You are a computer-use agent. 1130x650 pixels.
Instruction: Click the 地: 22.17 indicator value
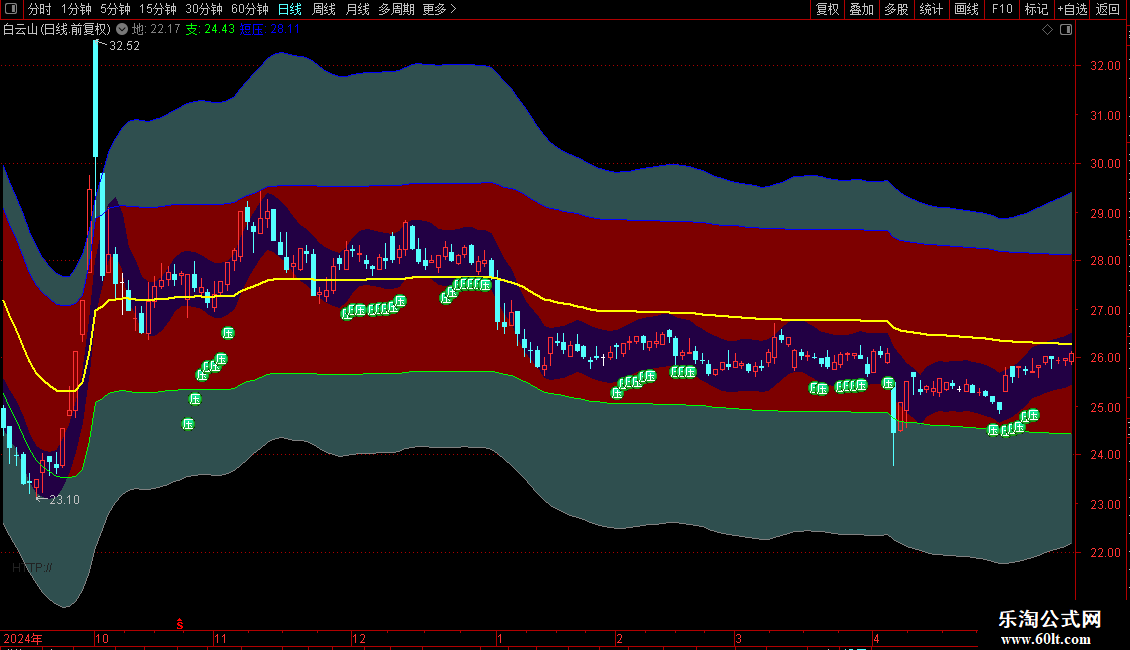(x=156, y=29)
